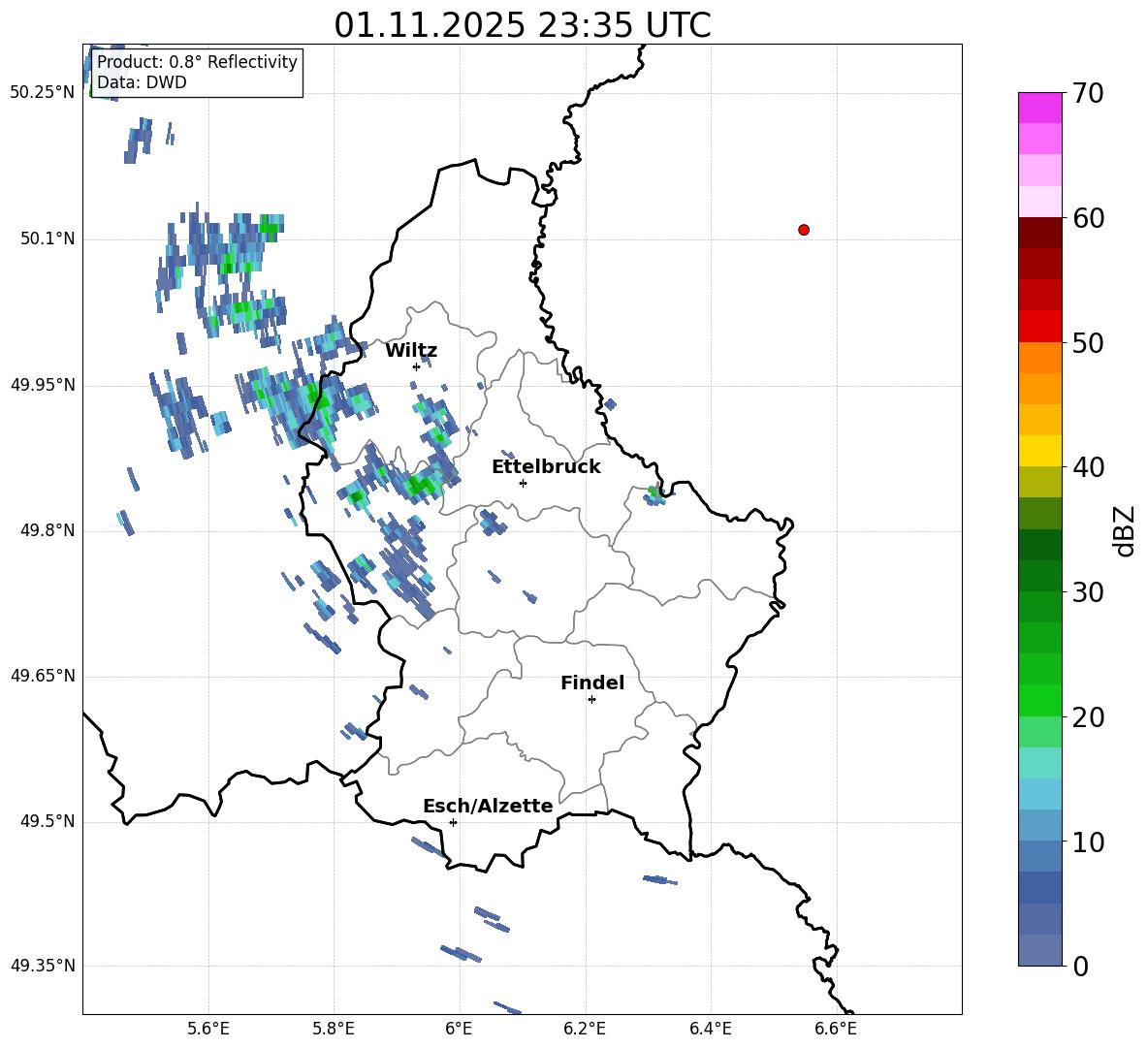Click the 6°E longitude label

coord(459,1029)
